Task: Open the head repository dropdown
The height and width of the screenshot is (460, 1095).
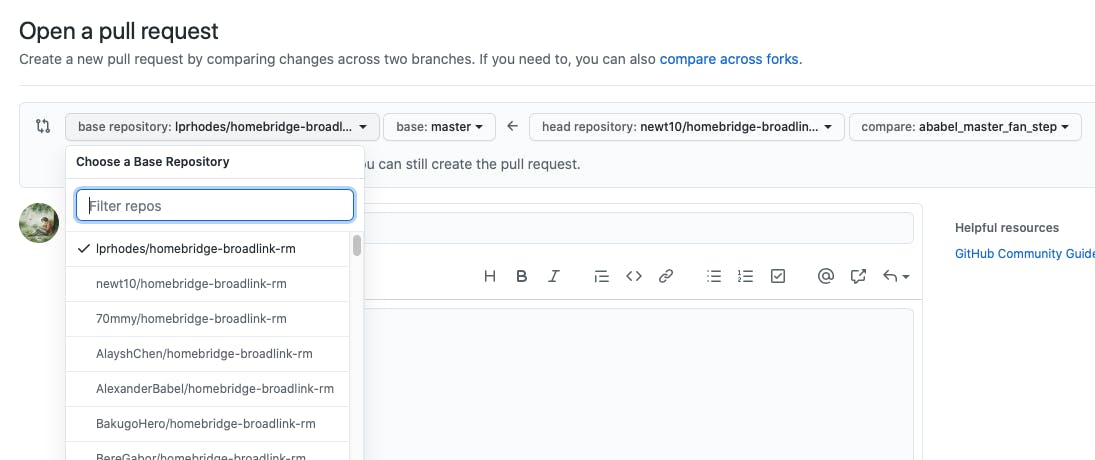Action: coord(686,127)
